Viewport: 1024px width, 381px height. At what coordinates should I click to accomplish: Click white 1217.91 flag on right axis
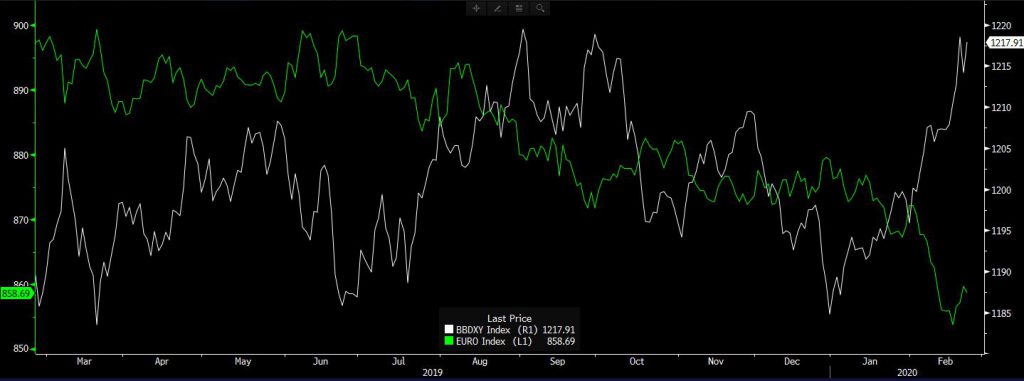[x=1005, y=43]
